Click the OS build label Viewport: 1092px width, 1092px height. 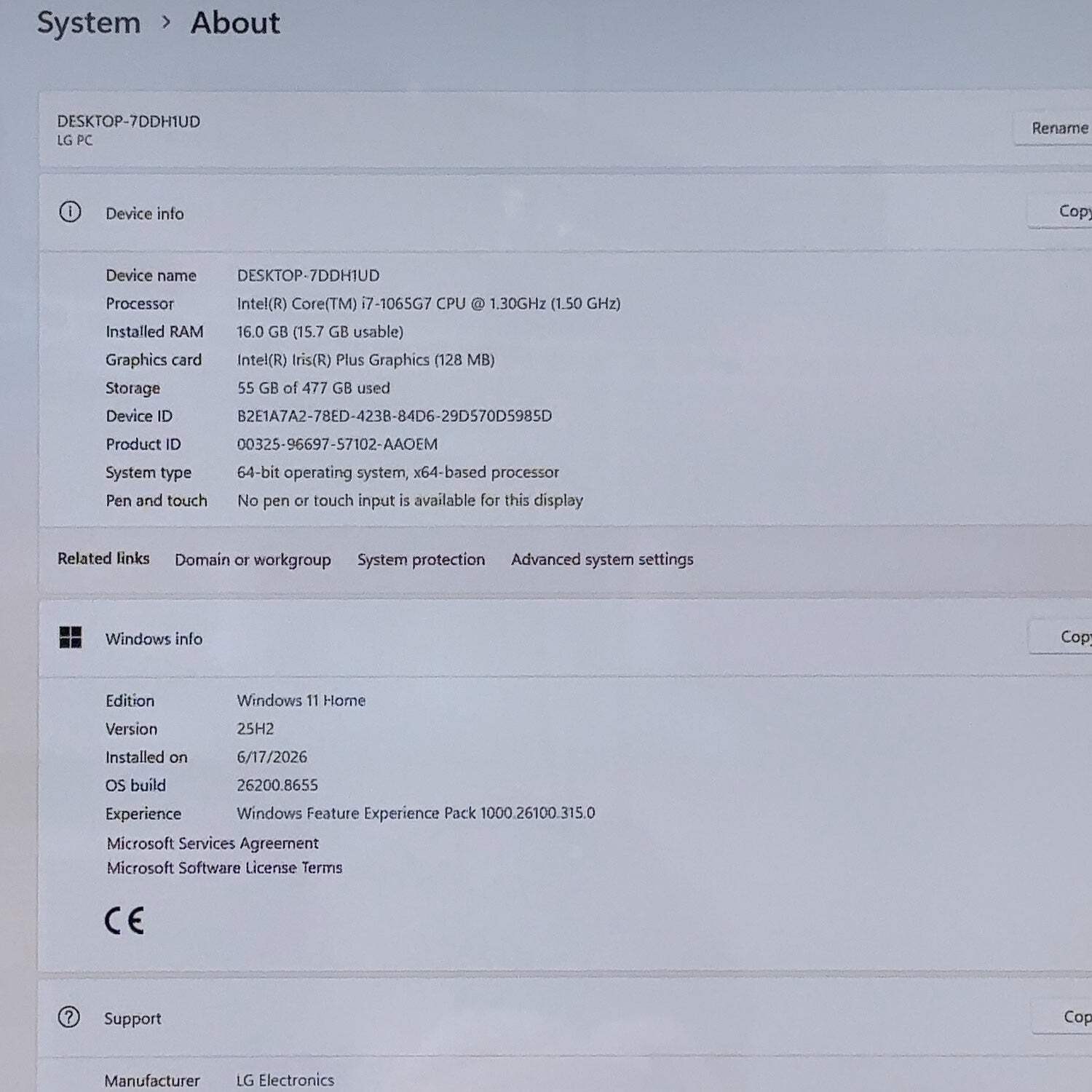[x=135, y=786]
